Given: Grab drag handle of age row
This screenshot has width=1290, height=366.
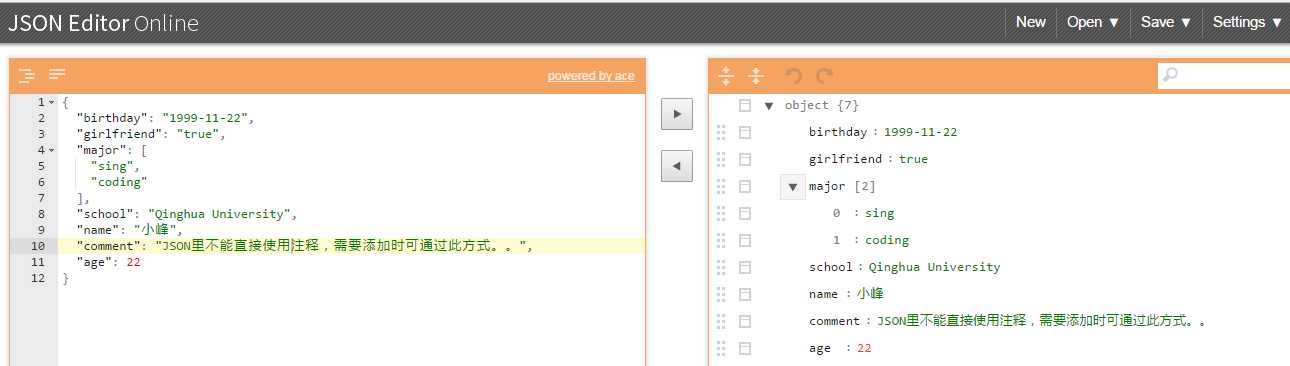Looking at the screenshot, I should click(721, 348).
